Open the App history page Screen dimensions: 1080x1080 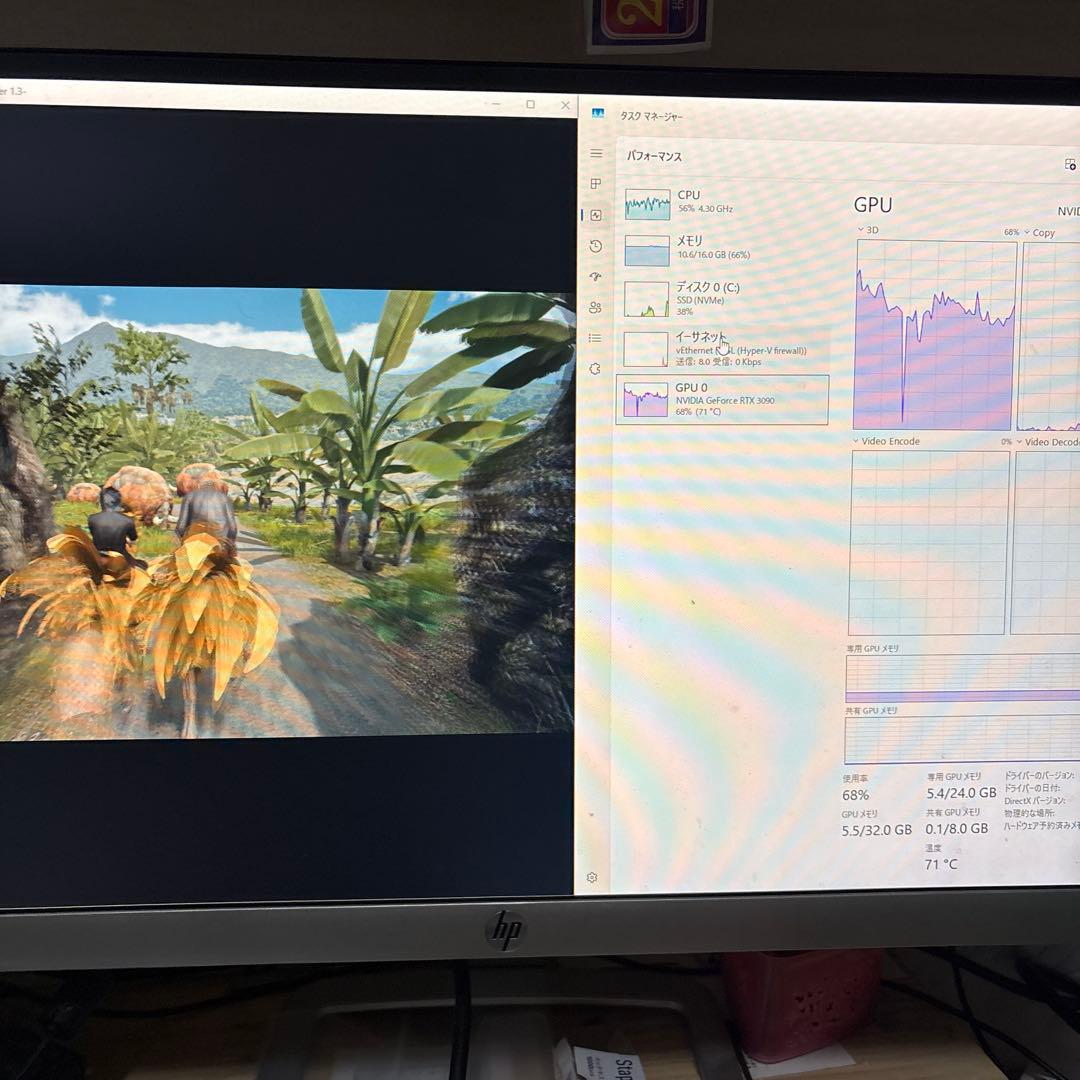595,245
